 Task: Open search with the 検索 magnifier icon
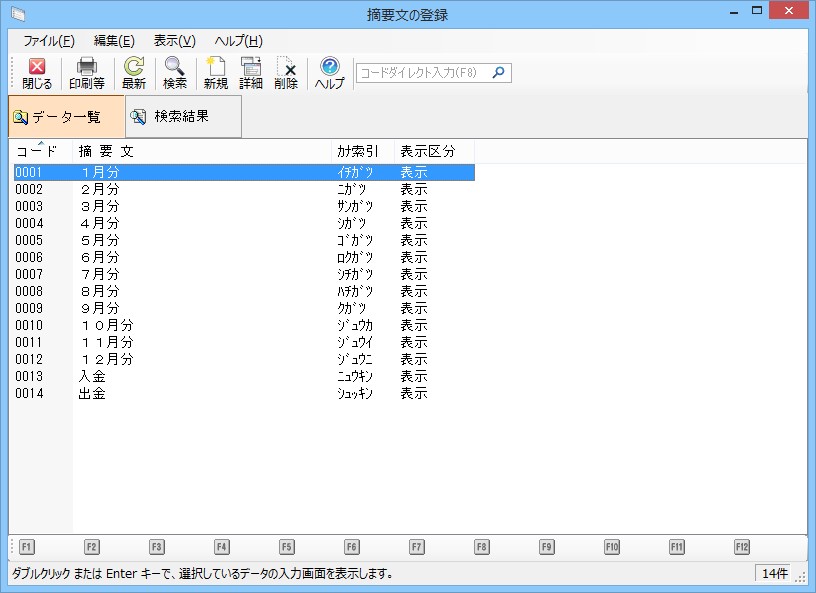click(x=175, y=73)
